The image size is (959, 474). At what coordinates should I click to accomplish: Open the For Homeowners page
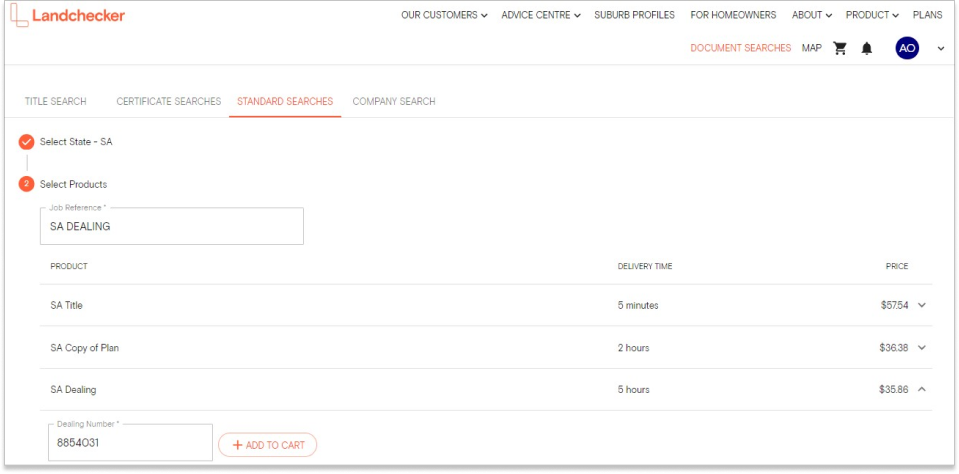[733, 15]
